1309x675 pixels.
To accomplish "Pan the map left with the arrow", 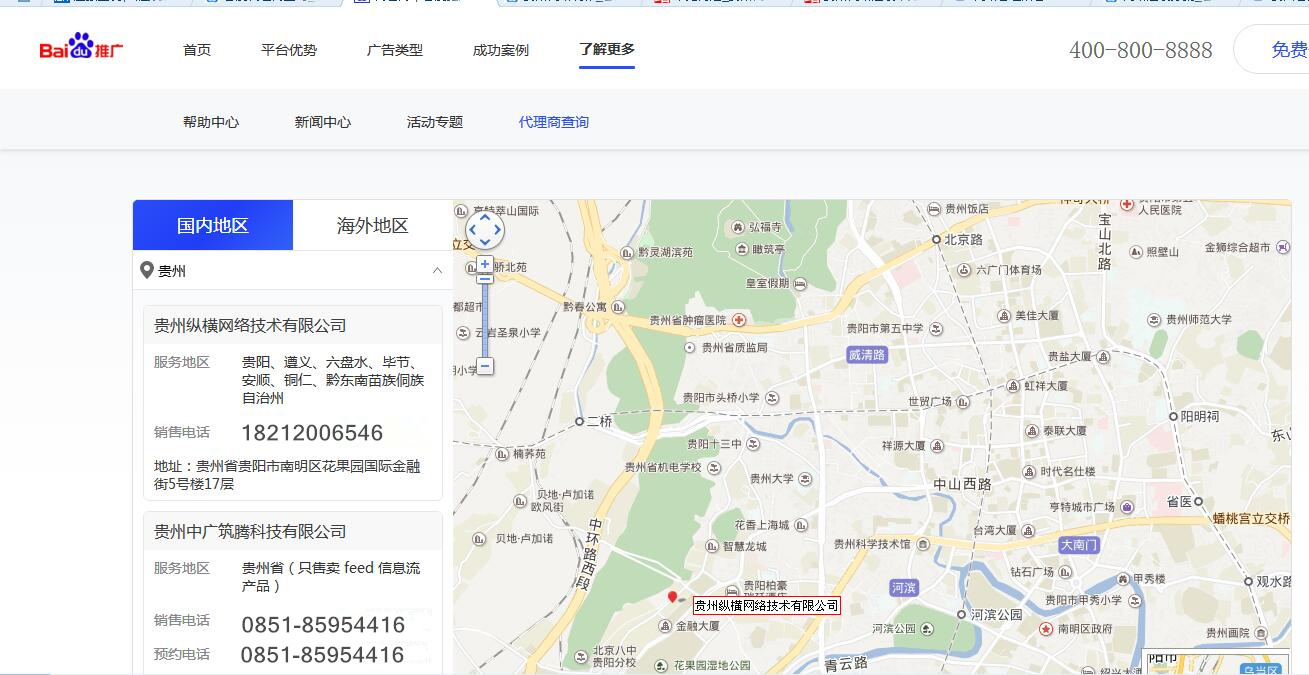I will pyautogui.click(x=472, y=231).
